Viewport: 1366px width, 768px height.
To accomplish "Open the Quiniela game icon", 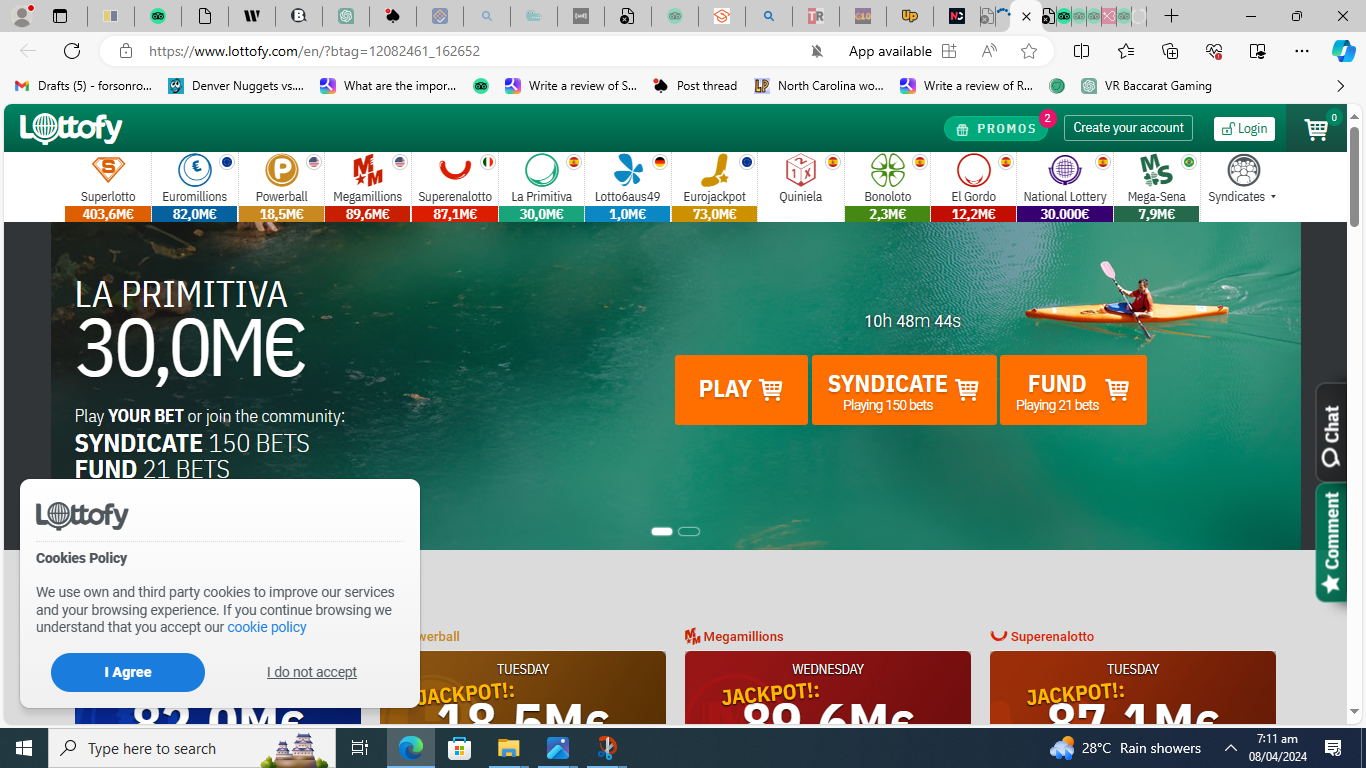I will (x=800, y=170).
